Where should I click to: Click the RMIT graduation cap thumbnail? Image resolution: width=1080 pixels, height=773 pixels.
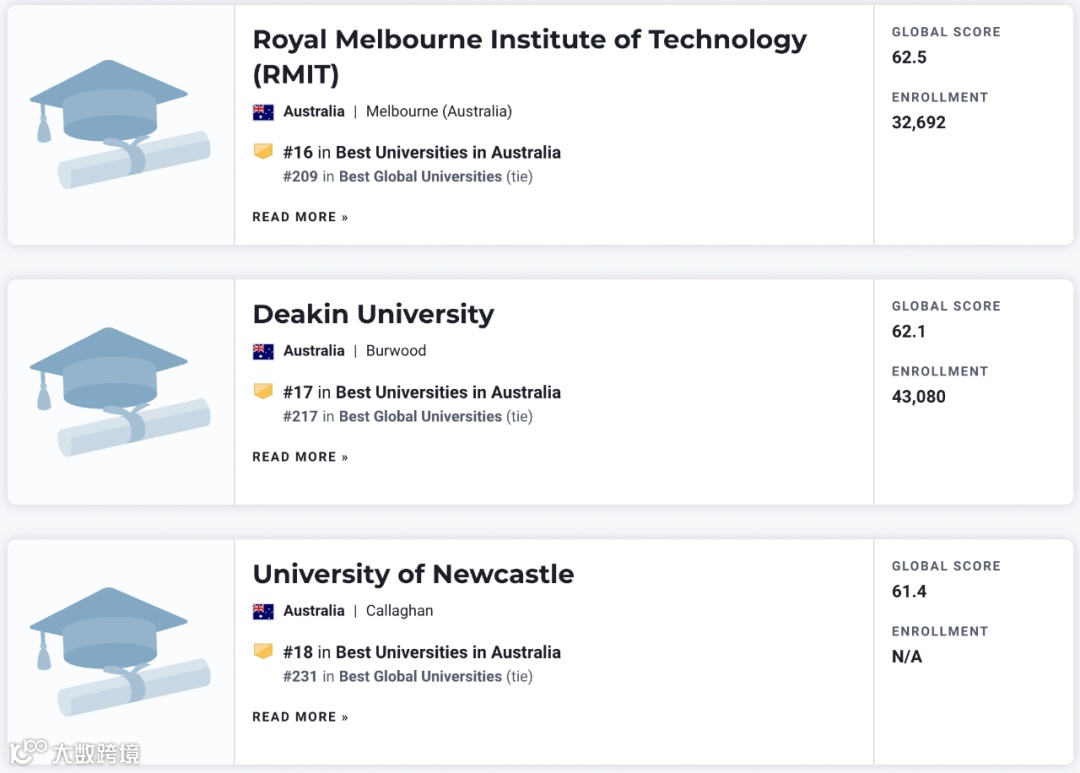(x=120, y=125)
